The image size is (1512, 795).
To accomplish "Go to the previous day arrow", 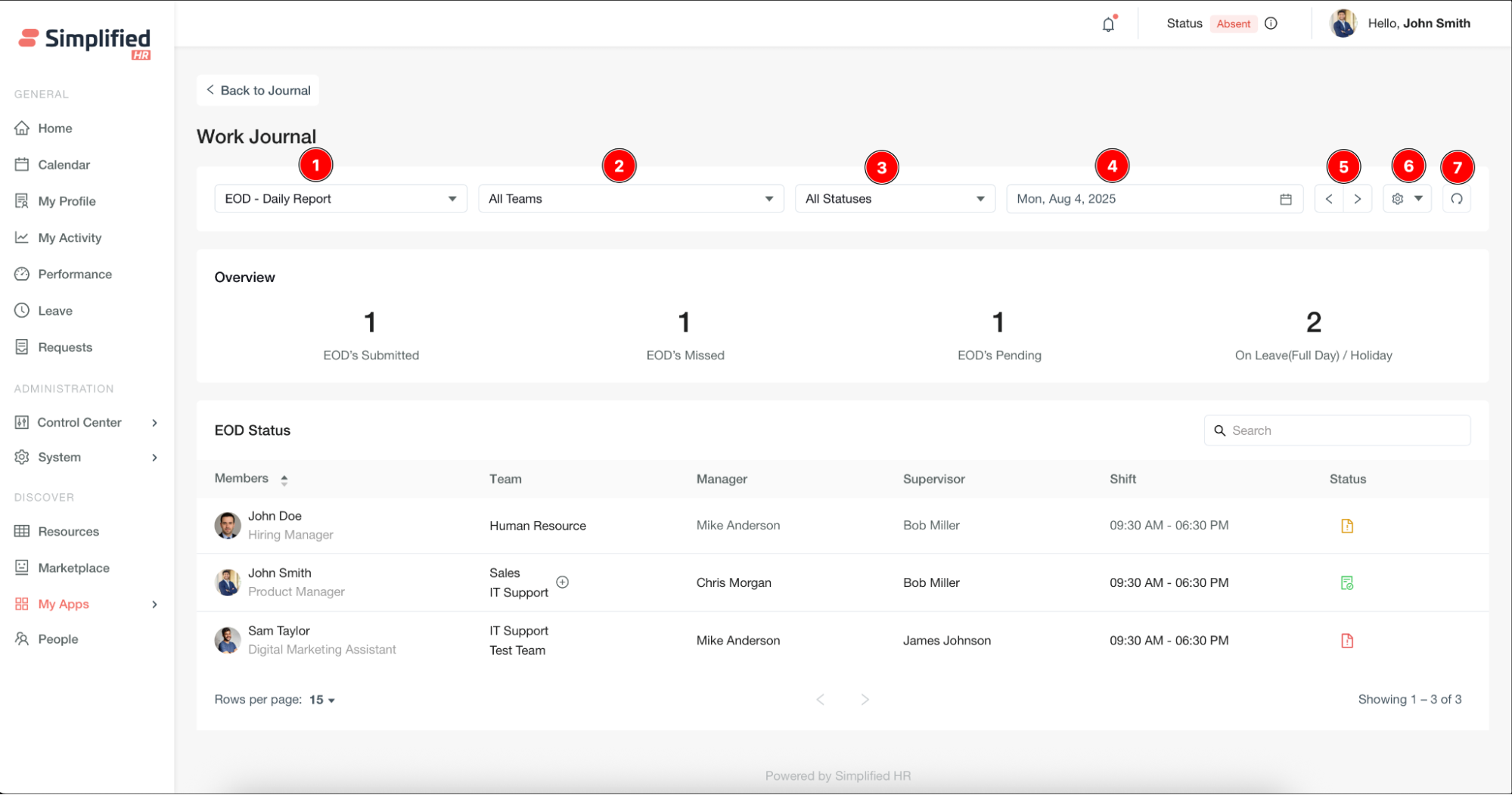I will tap(1329, 199).
